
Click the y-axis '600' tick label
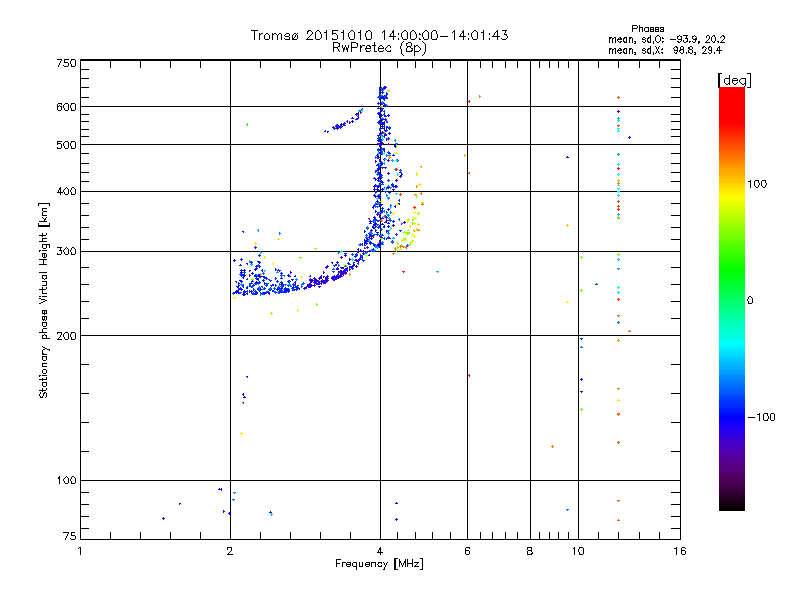point(66,107)
